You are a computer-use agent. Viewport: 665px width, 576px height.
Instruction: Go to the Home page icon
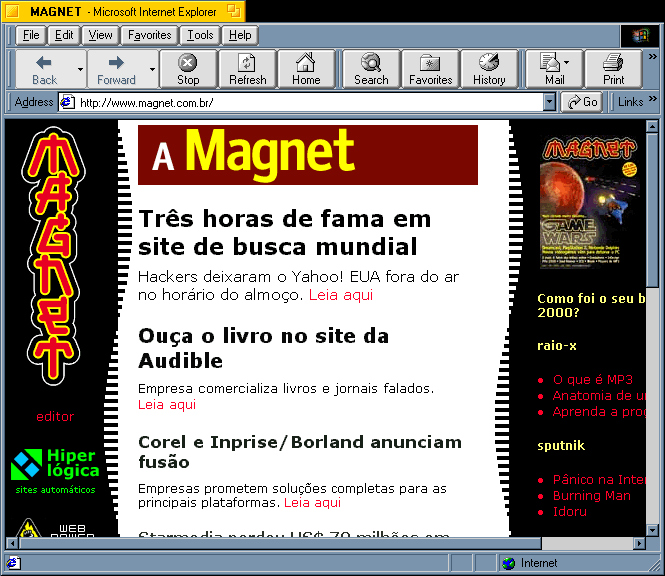[x=306, y=69]
